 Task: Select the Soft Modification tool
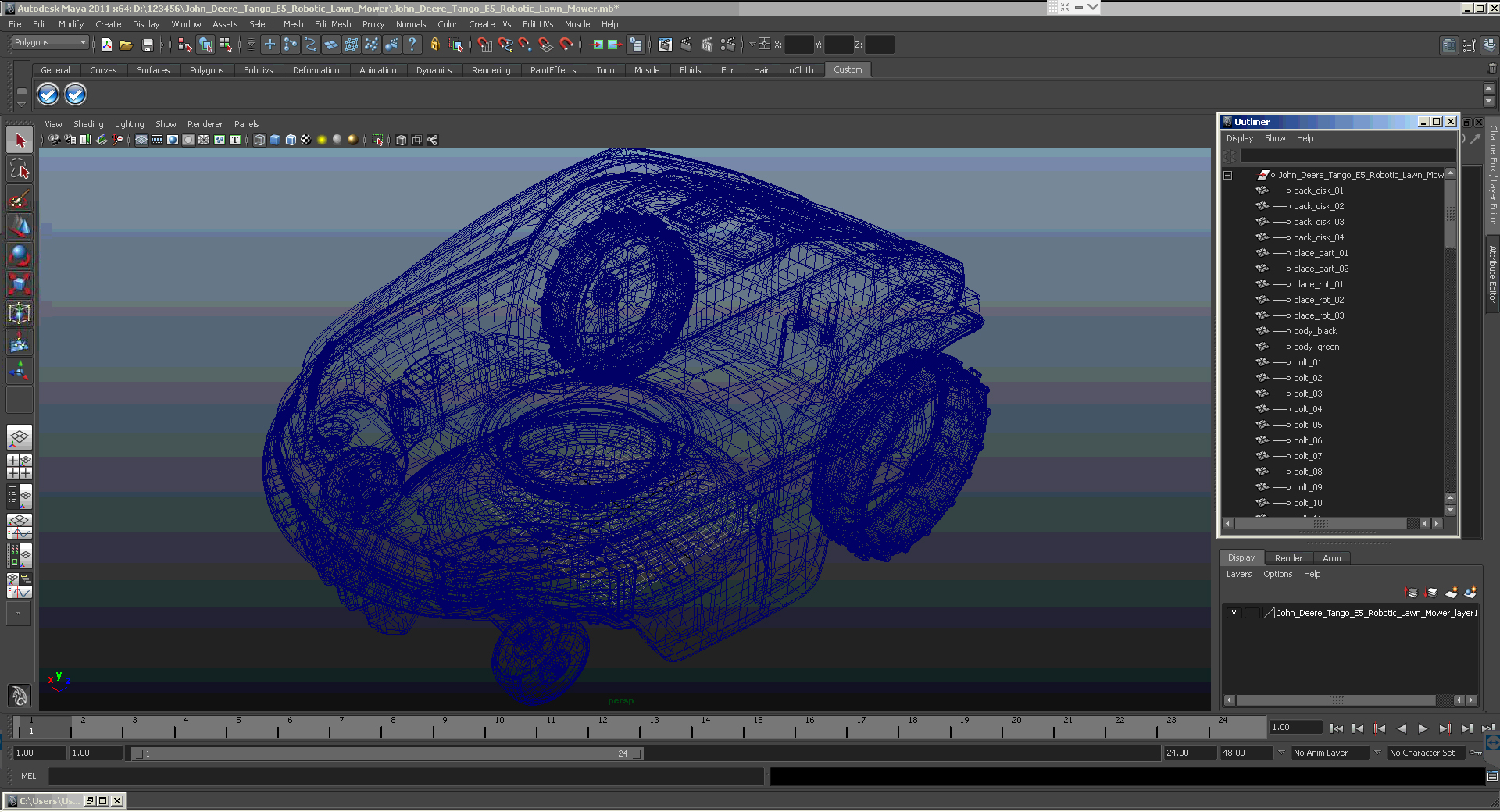[20, 342]
